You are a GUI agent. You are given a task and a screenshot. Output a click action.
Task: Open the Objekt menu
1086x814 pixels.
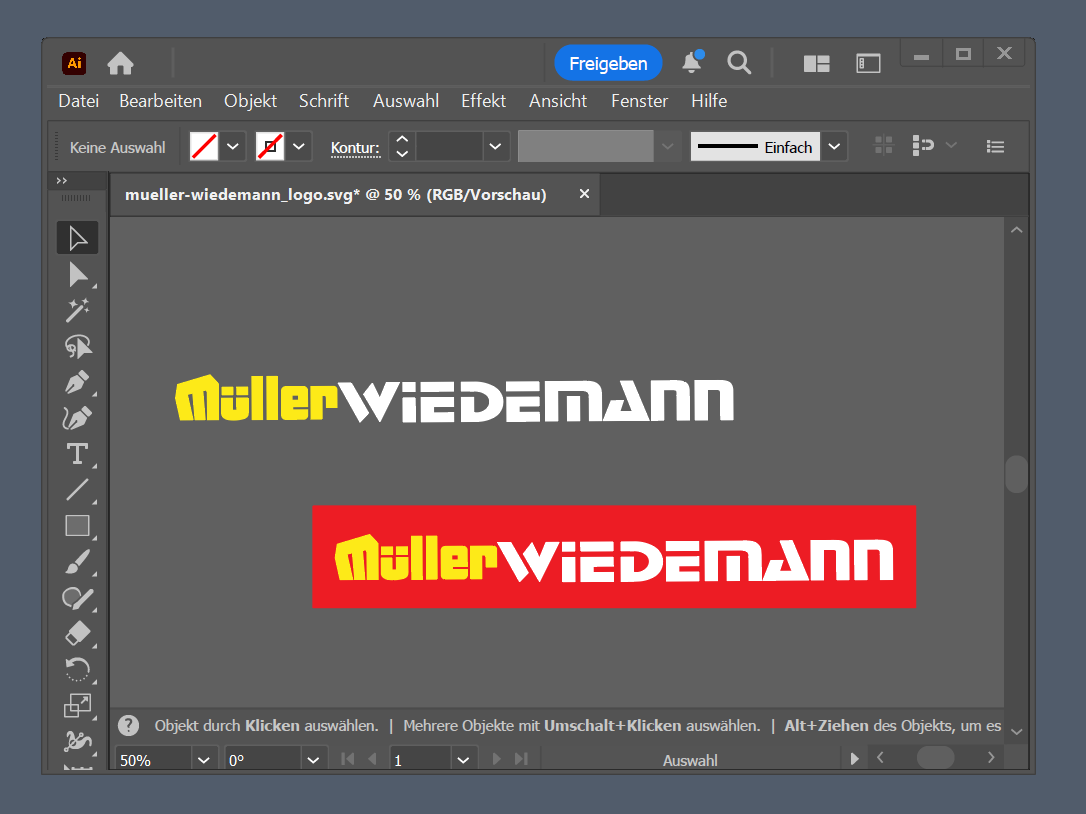250,101
